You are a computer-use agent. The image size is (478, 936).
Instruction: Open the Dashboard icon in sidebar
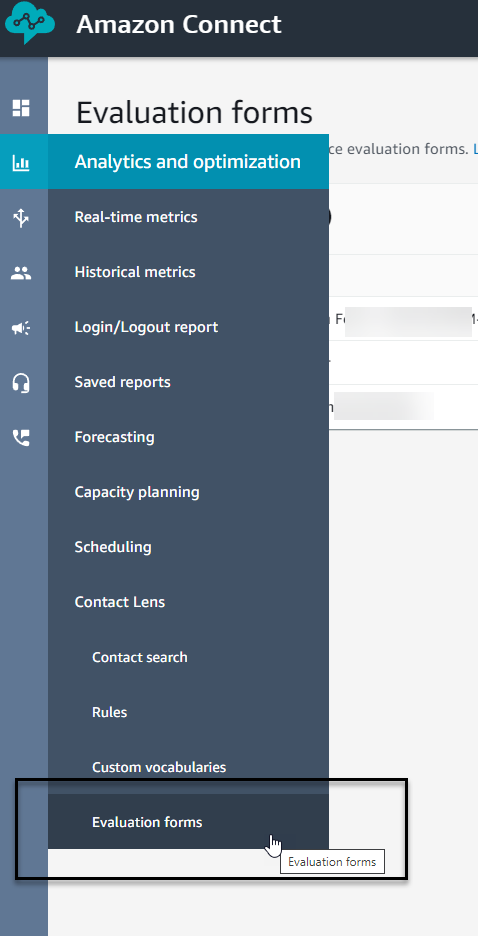[21, 108]
